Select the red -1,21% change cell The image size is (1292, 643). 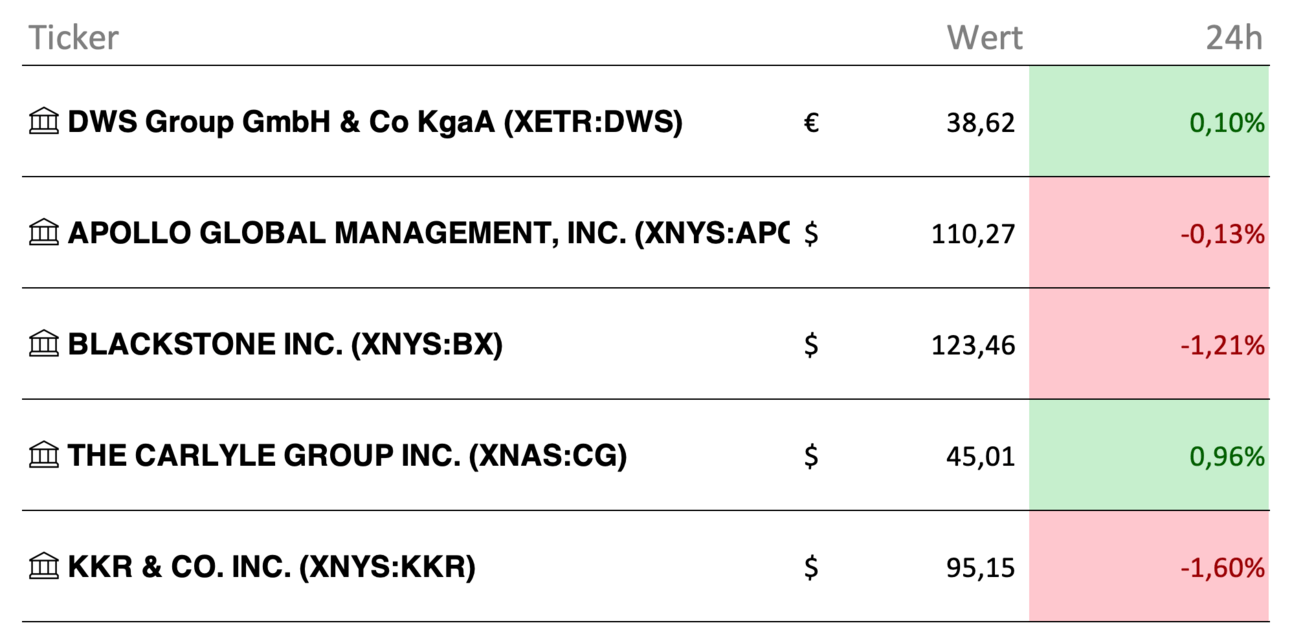1149,343
